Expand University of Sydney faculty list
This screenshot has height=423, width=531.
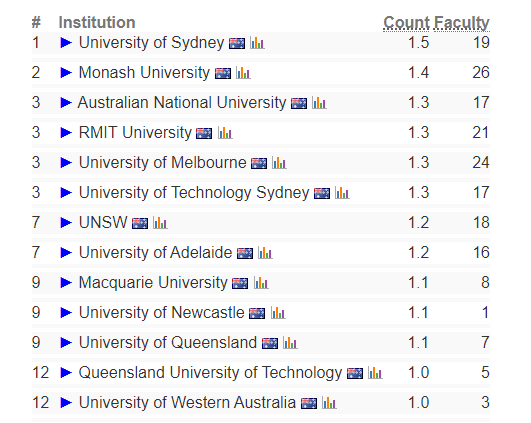(66, 43)
